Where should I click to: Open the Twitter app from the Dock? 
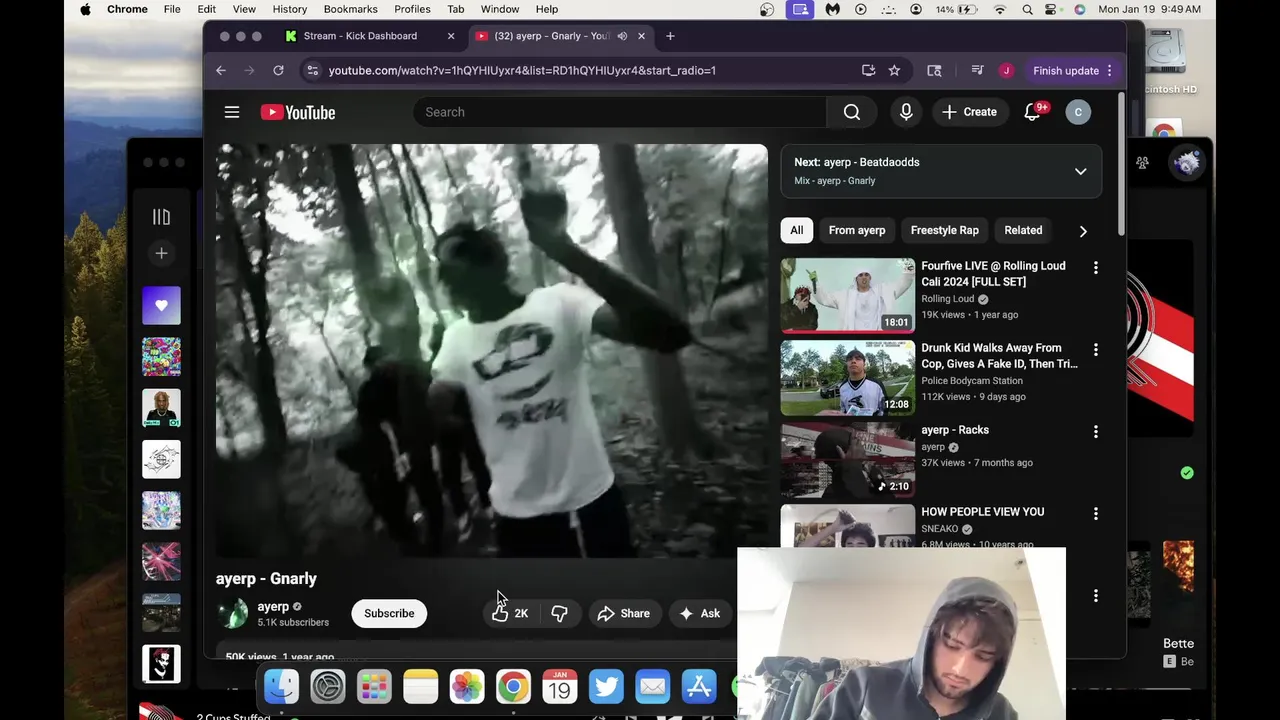click(606, 687)
